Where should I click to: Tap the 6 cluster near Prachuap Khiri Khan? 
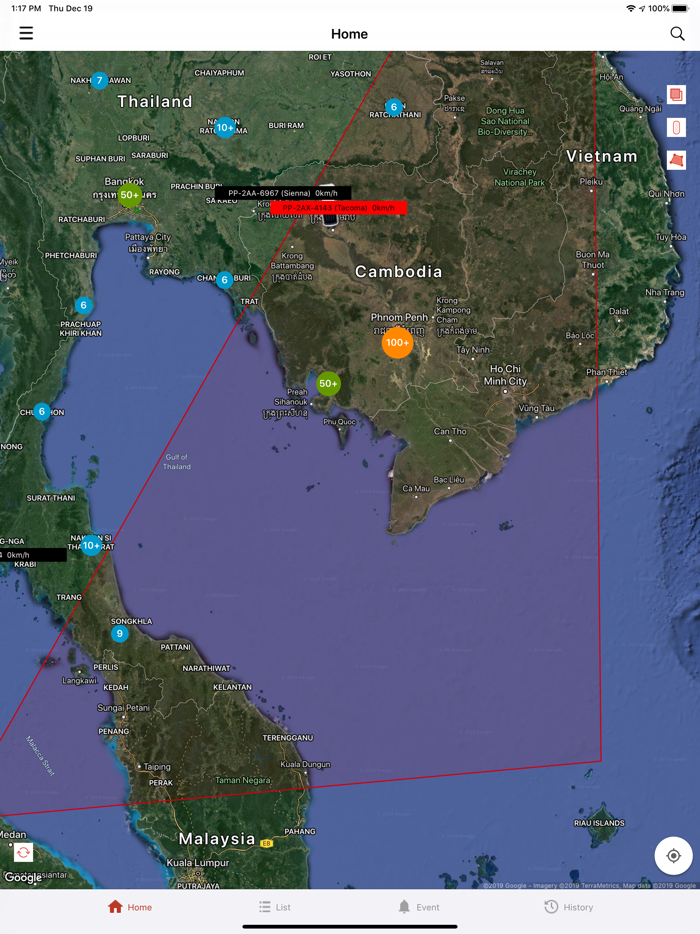tap(83, 305)
